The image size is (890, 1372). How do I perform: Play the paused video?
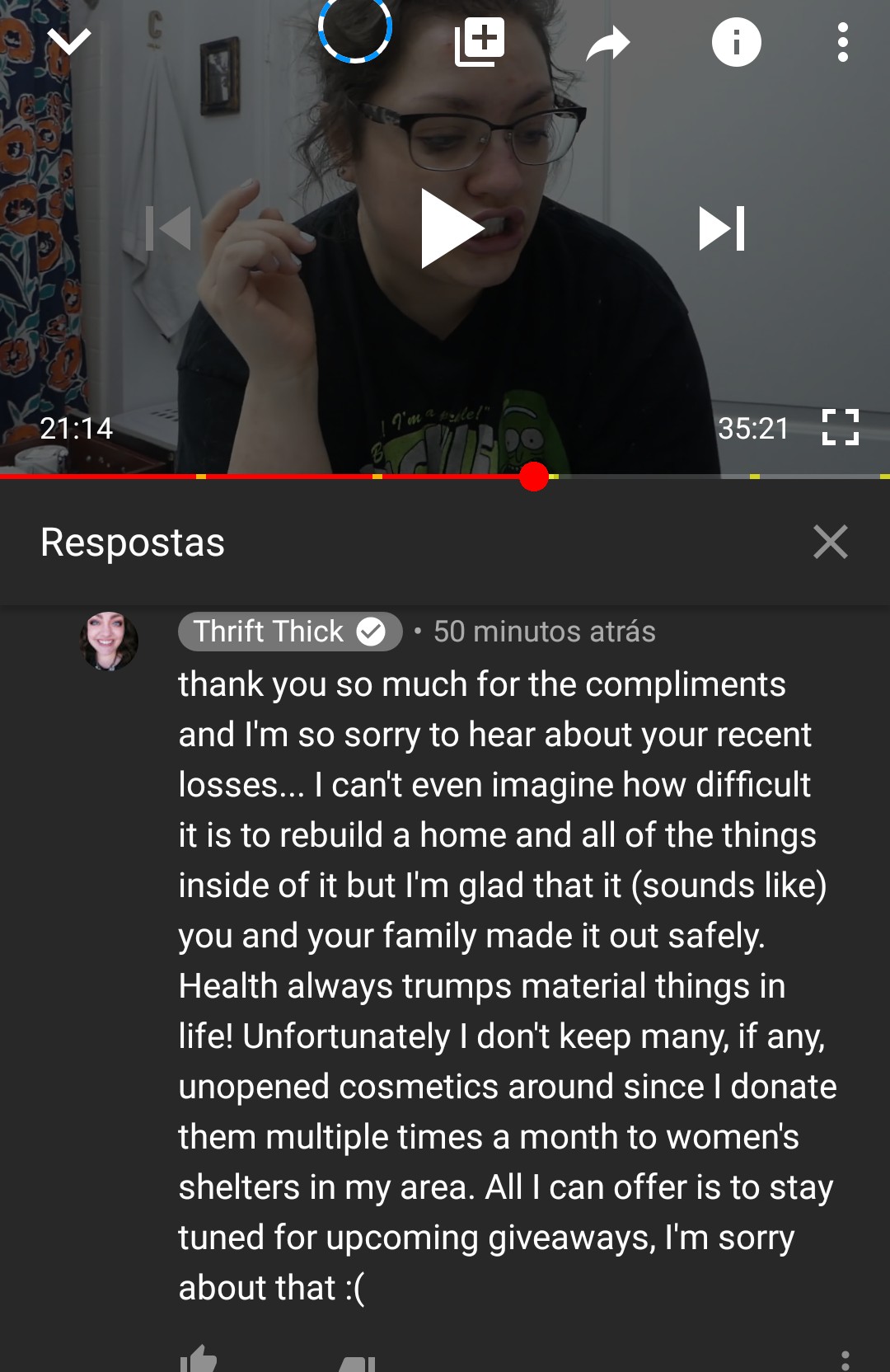pyautogui.click(x=451, y=228)
